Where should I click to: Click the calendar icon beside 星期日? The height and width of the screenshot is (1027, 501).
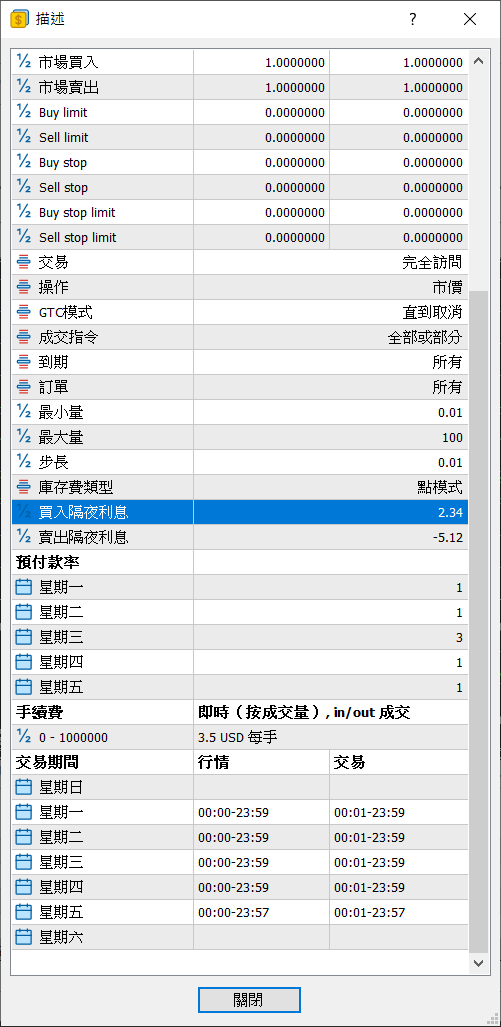click(24, 787)
